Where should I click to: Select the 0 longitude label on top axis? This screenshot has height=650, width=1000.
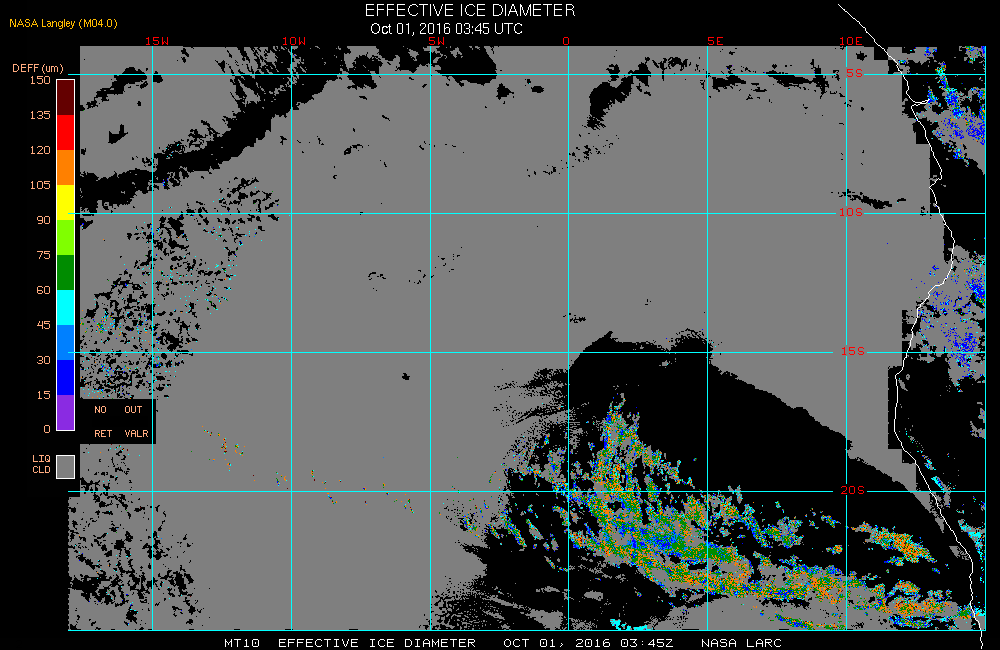[566, 41]
